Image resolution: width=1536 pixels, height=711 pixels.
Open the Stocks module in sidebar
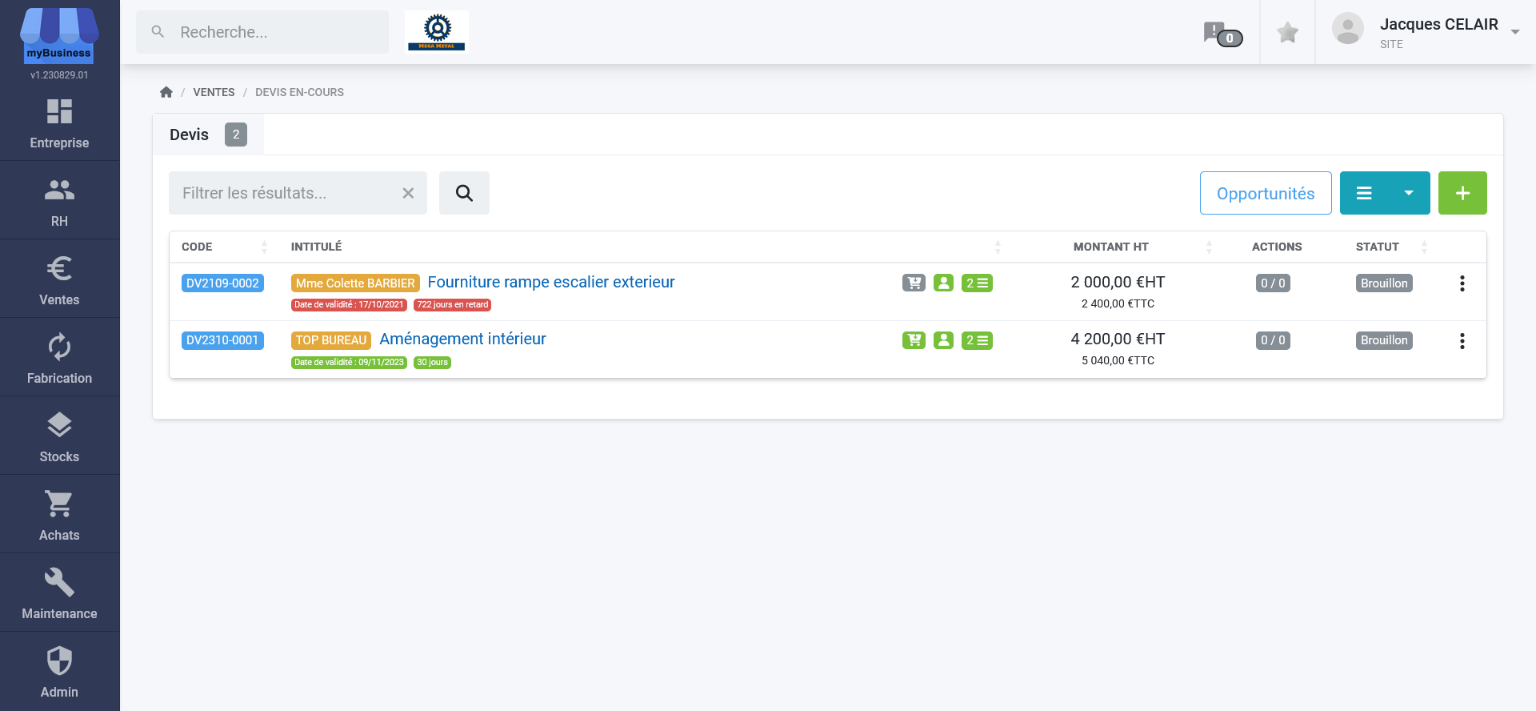pos(59,436)
